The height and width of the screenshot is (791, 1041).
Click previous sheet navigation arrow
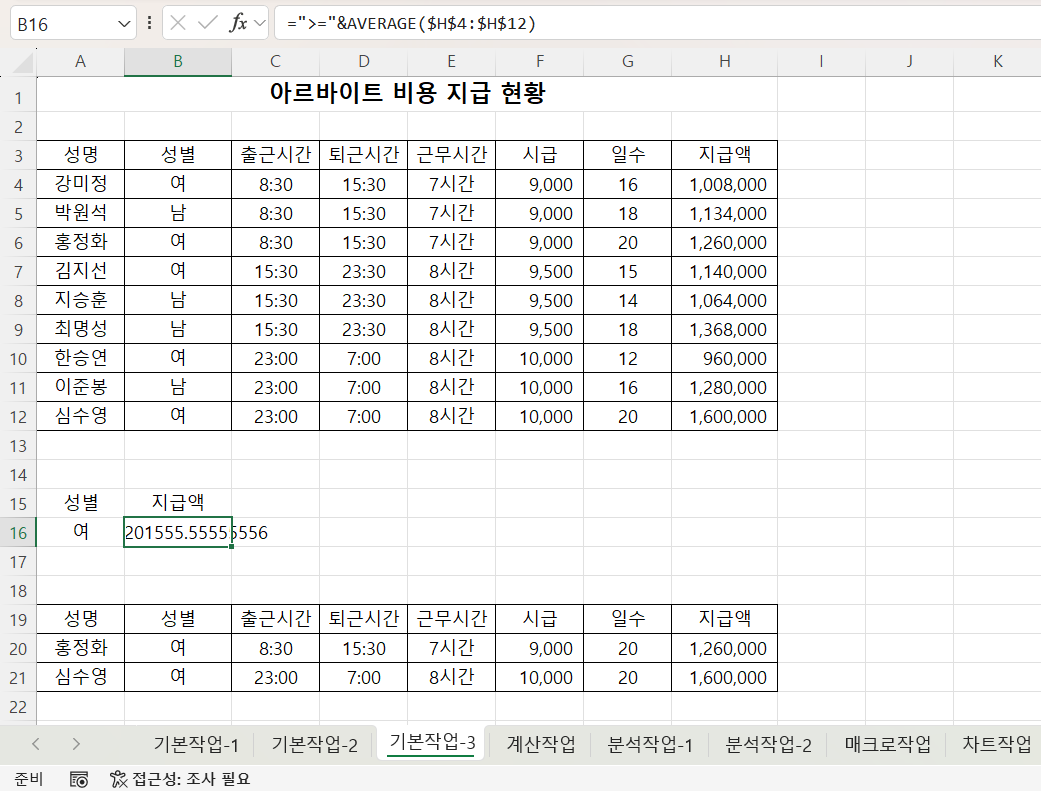click(x=36, y=744)
